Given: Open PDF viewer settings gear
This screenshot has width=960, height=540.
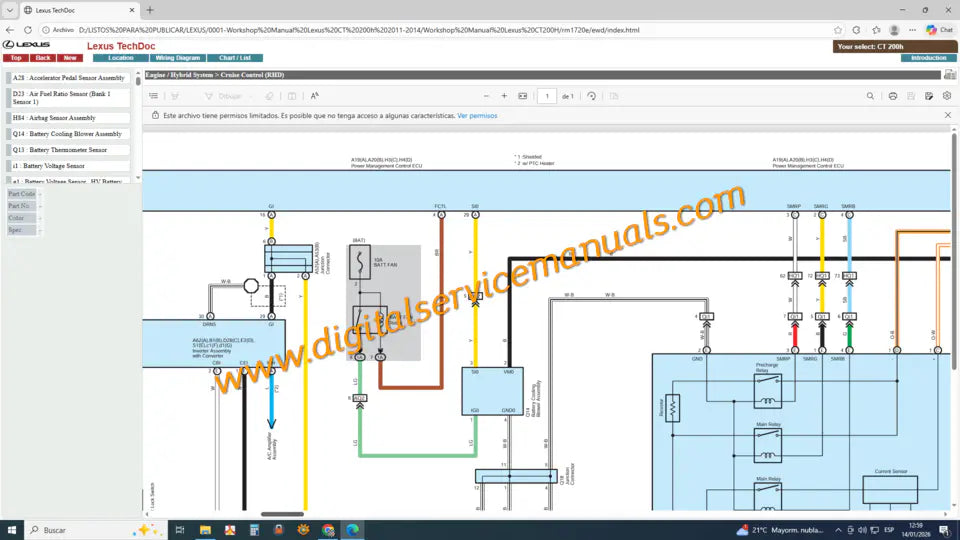Looking at the screenshot, I should tap(947, 96).
